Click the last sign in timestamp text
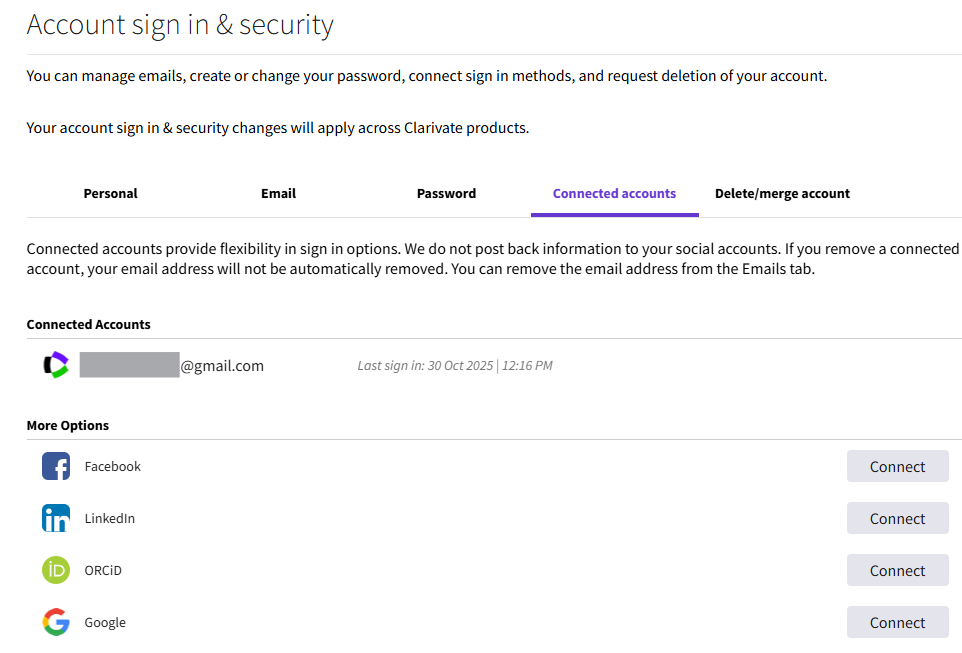The image size is (962, 653). point(455,365)
